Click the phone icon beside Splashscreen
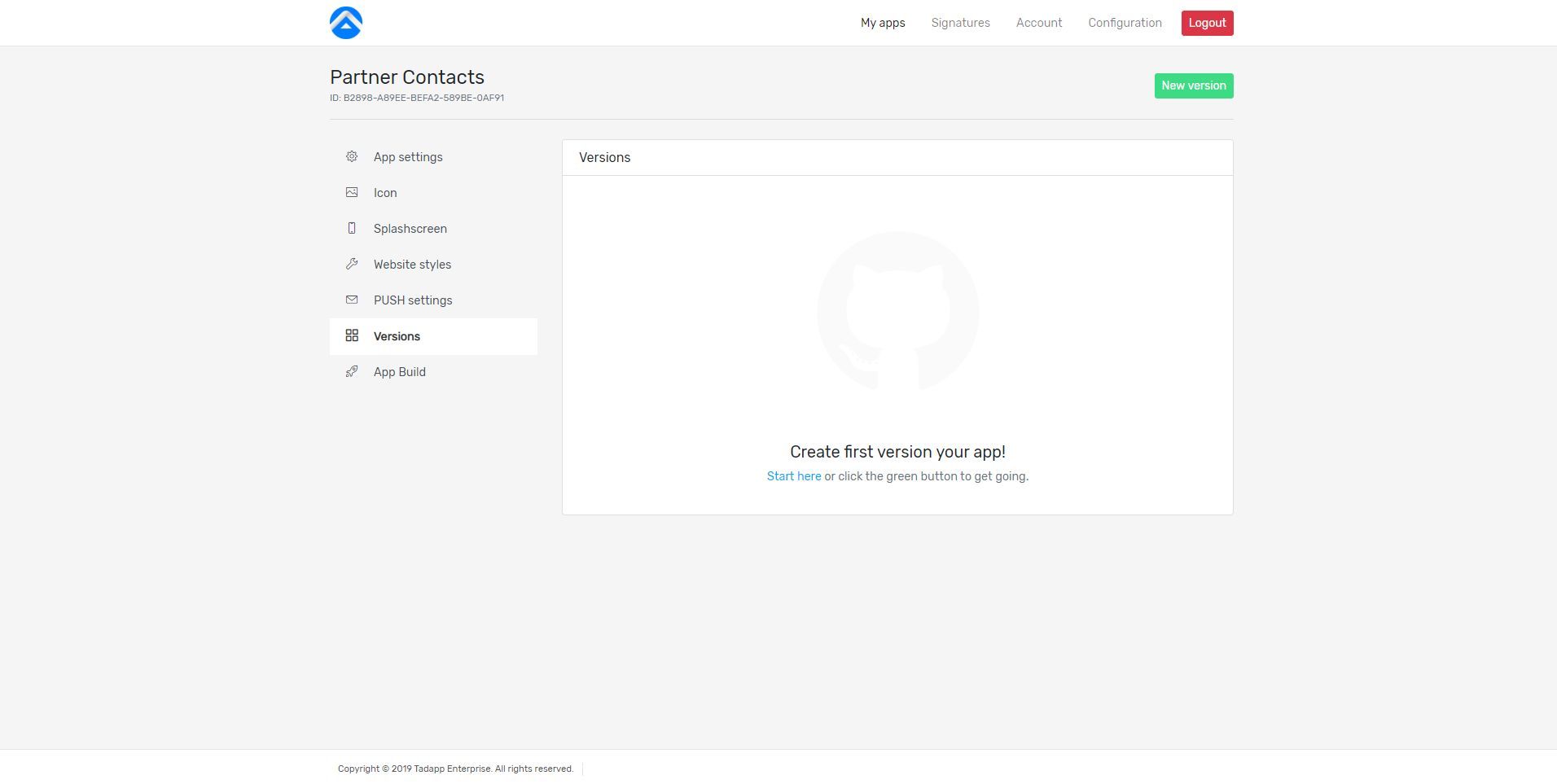Image resolution: width=1557 pixels, height=784 pixels. point(352,228)
